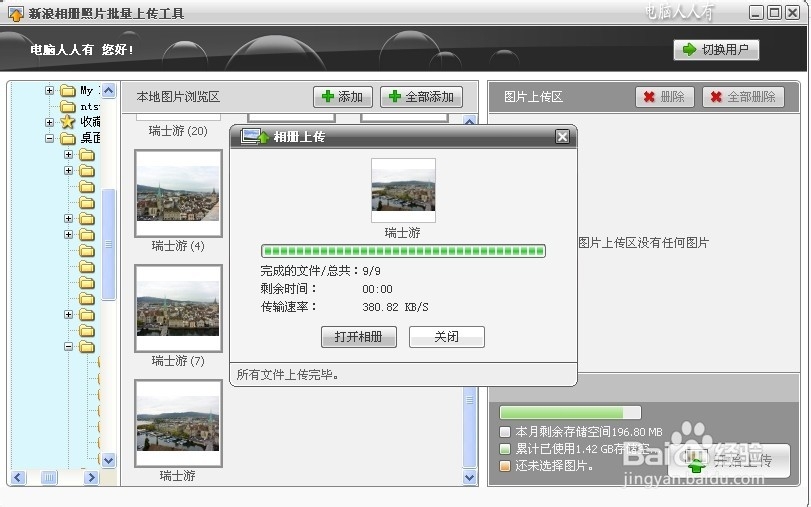Screen dimensions: 811x507
Task: Click the red X icon on 删除
Action: point(649,97)
